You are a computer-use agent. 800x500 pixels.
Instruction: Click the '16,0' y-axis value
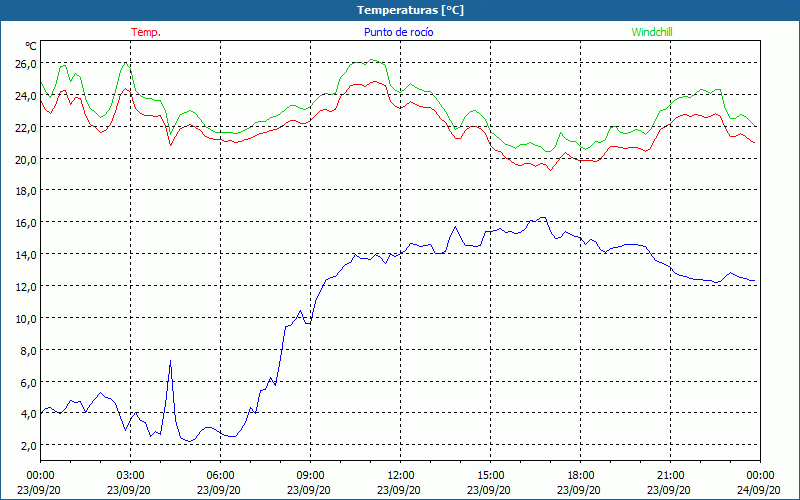point(26,223)
